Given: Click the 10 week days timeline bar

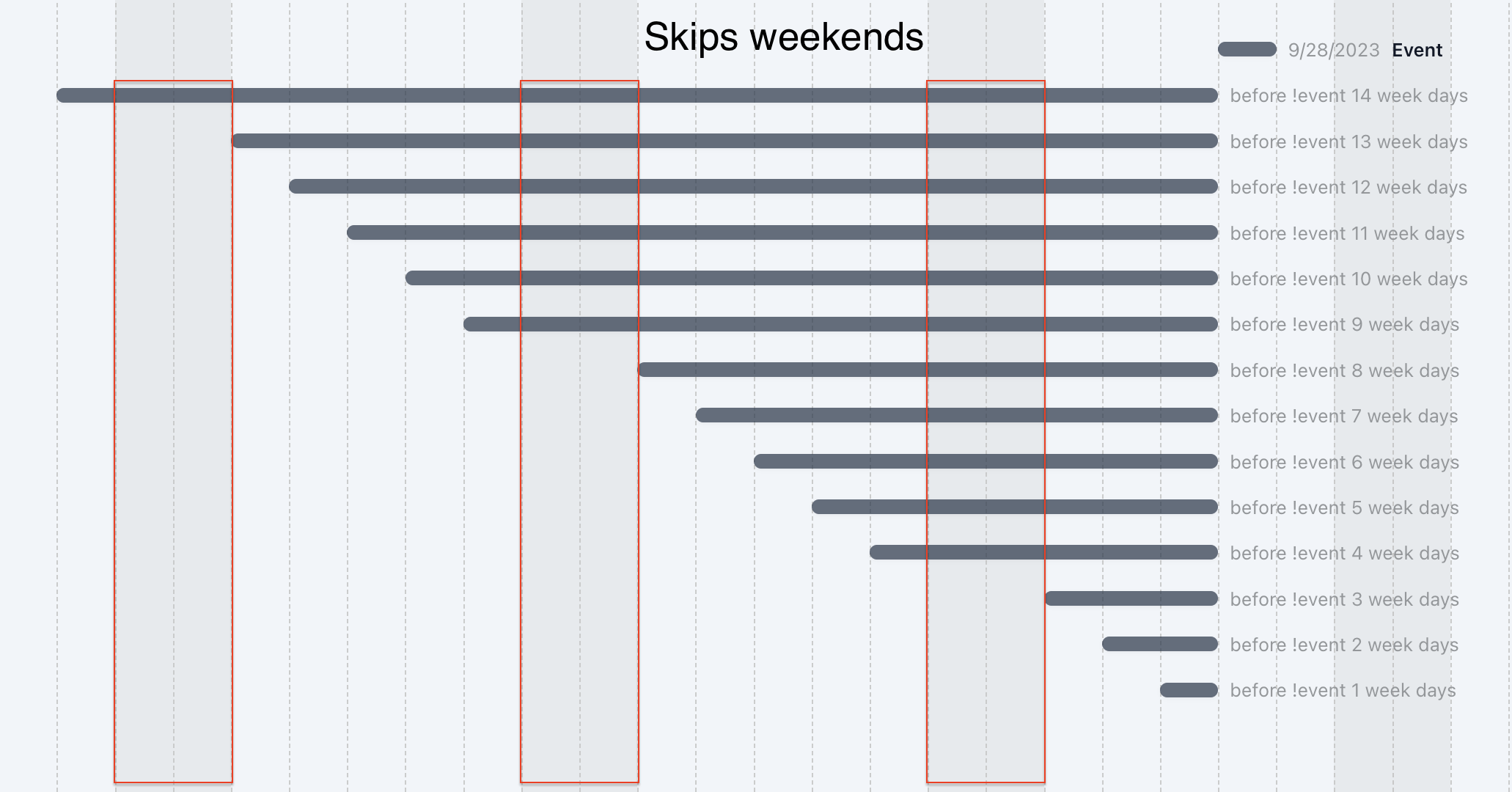Looking at the screenshot, I should pyautogui.click(x=812, y=278).
